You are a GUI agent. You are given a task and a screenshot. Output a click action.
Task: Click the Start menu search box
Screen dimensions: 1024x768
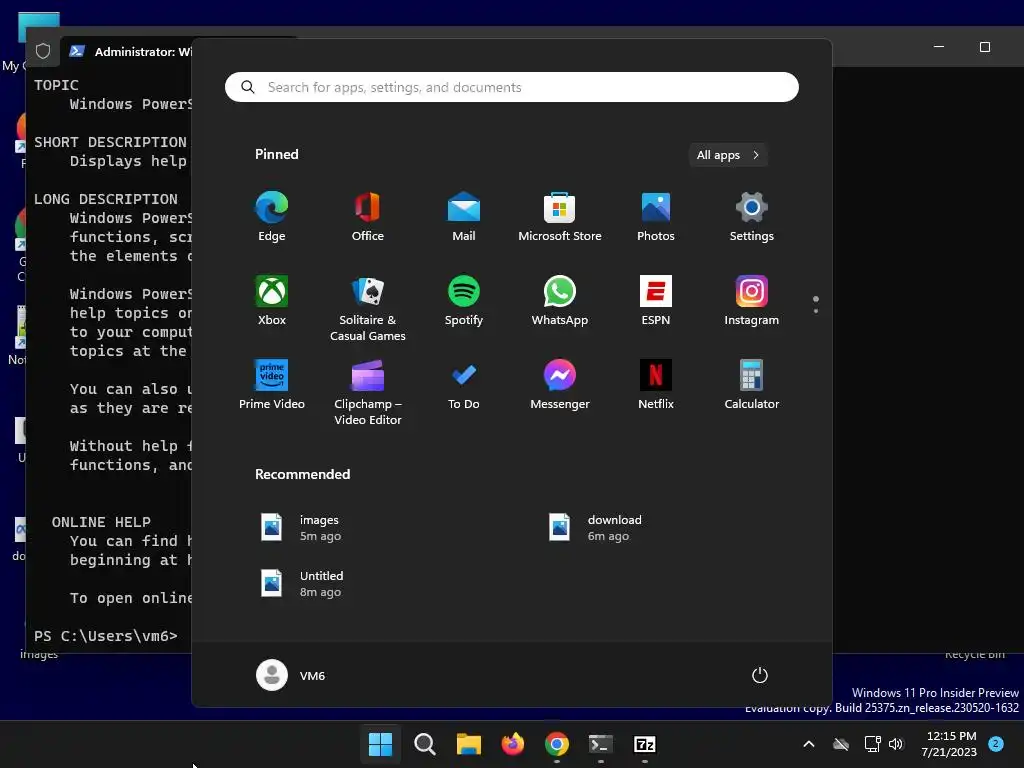tap(511, 87)
